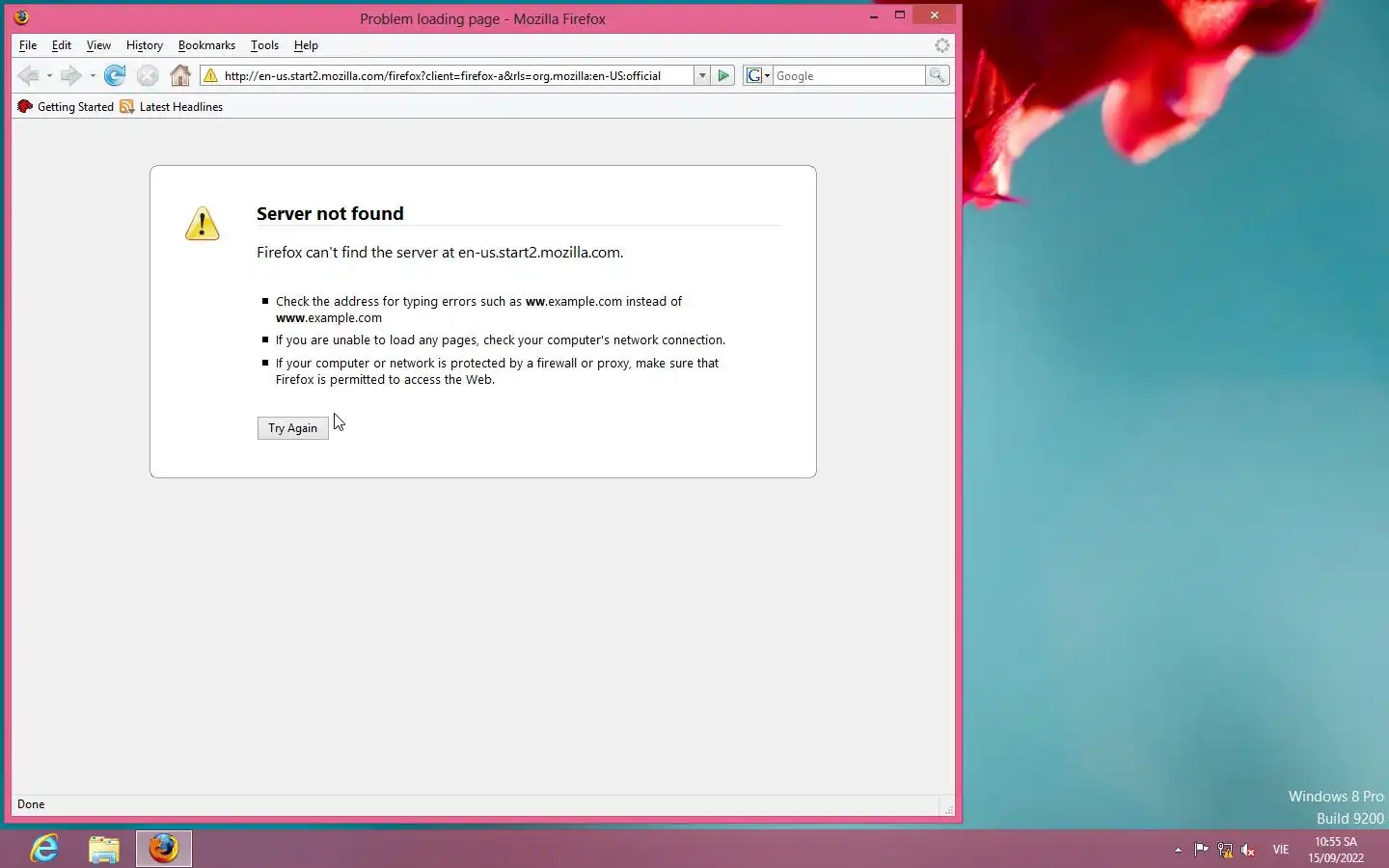Click the warning icon in address bar
Viewport: 1389px width, 868px height.
coord(210,75)
